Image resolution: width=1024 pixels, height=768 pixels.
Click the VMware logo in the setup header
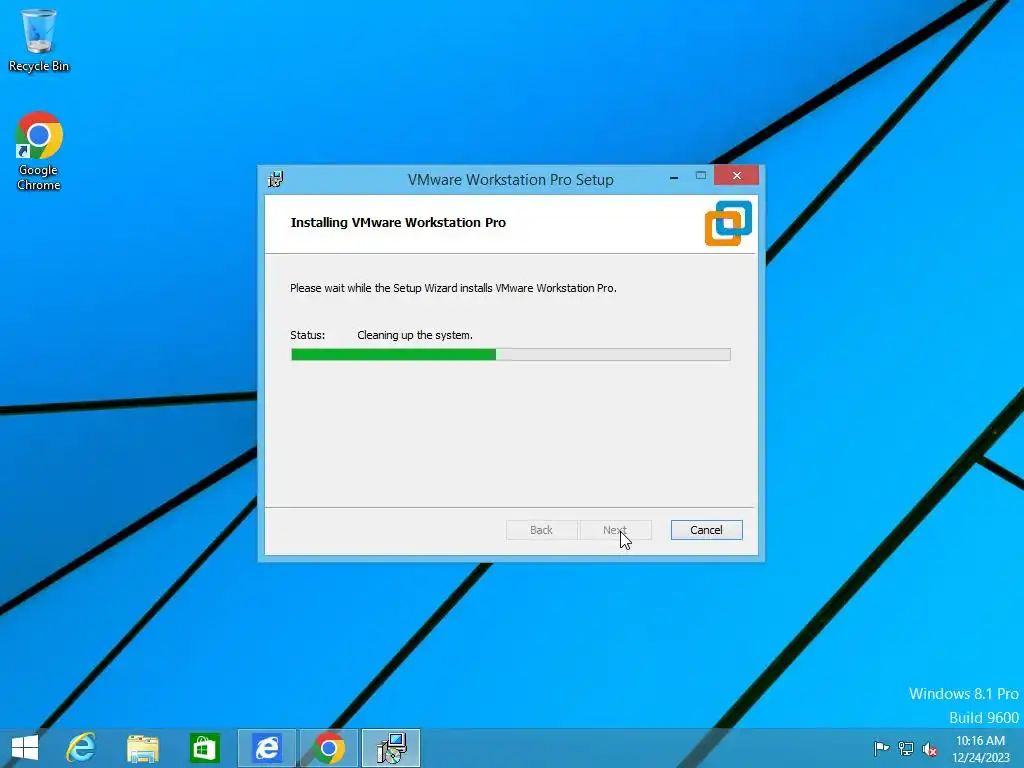[x=728, y=223]
